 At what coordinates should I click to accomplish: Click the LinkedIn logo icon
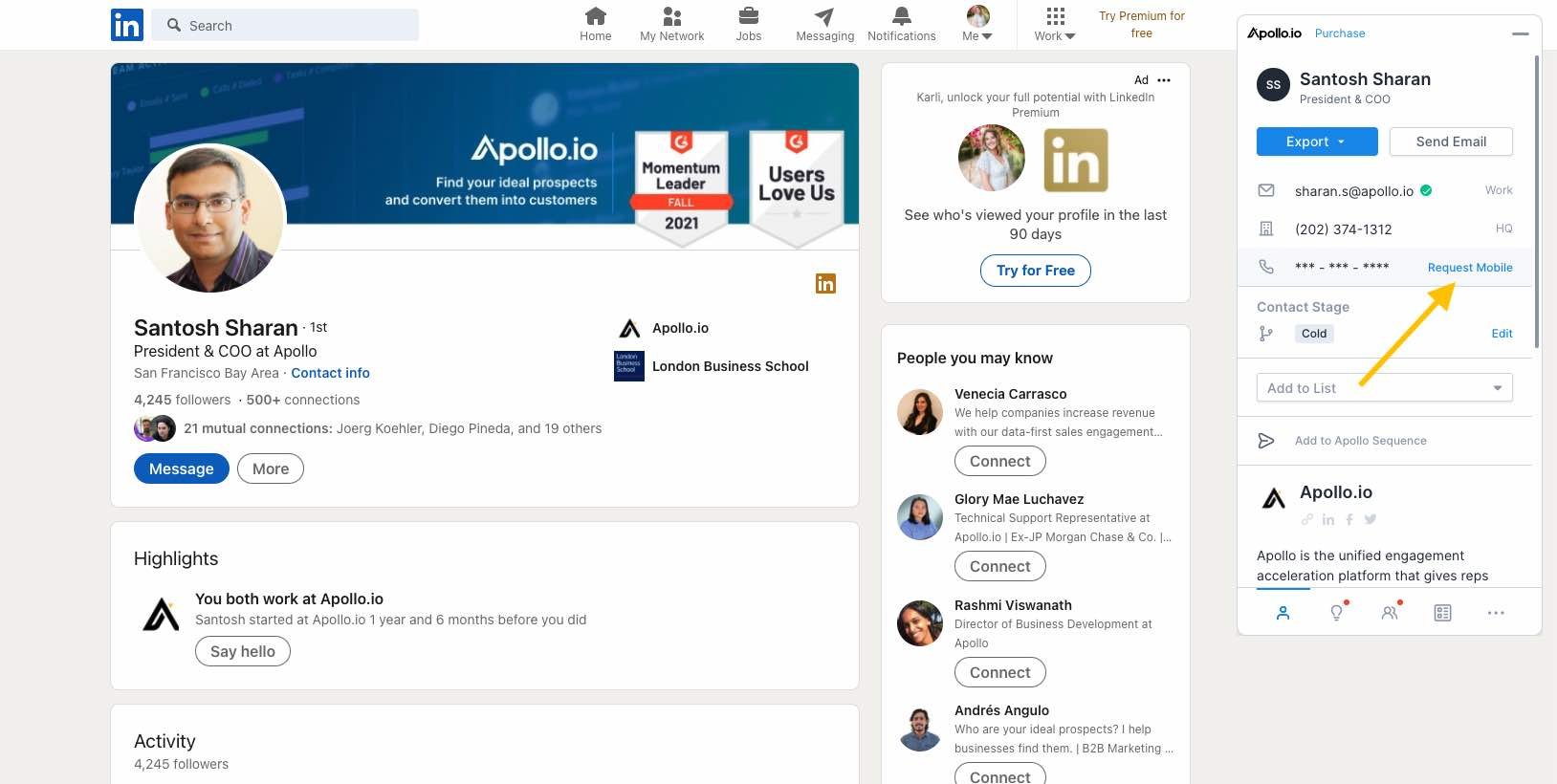pos(127,25)
